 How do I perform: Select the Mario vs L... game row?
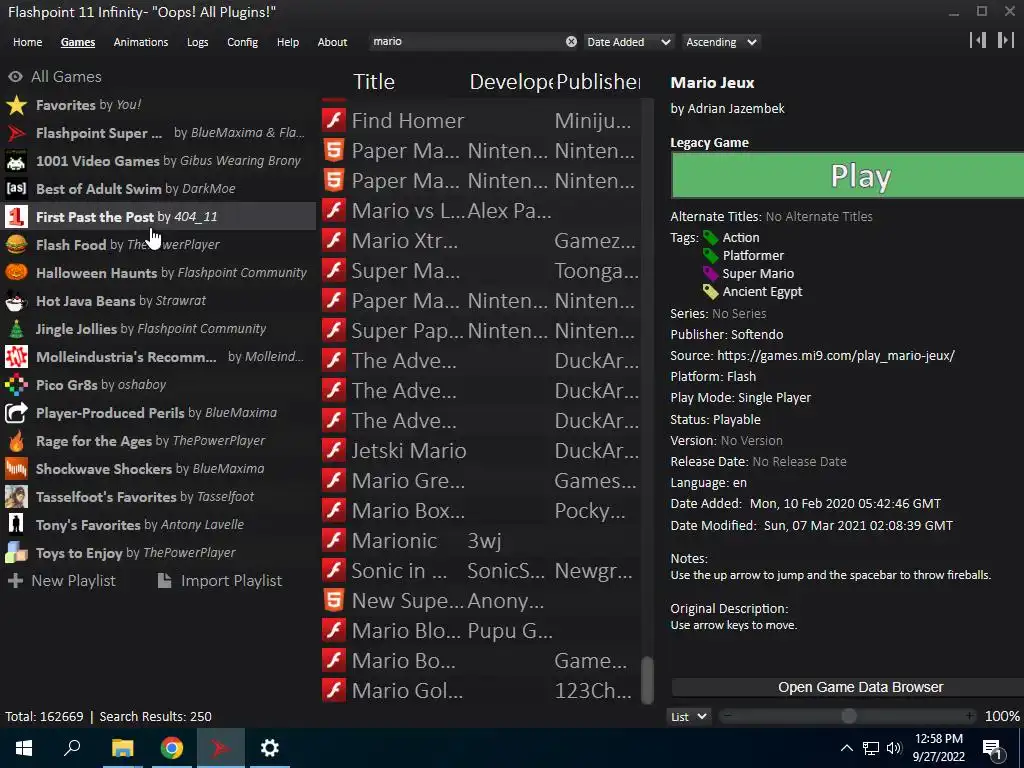[x=481, y=210]
